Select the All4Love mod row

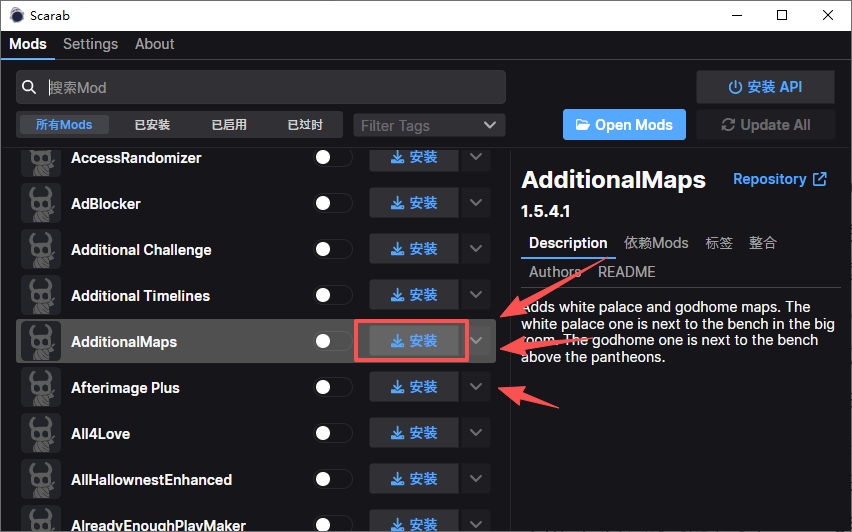pyautogui.click(x=256, y=433)
